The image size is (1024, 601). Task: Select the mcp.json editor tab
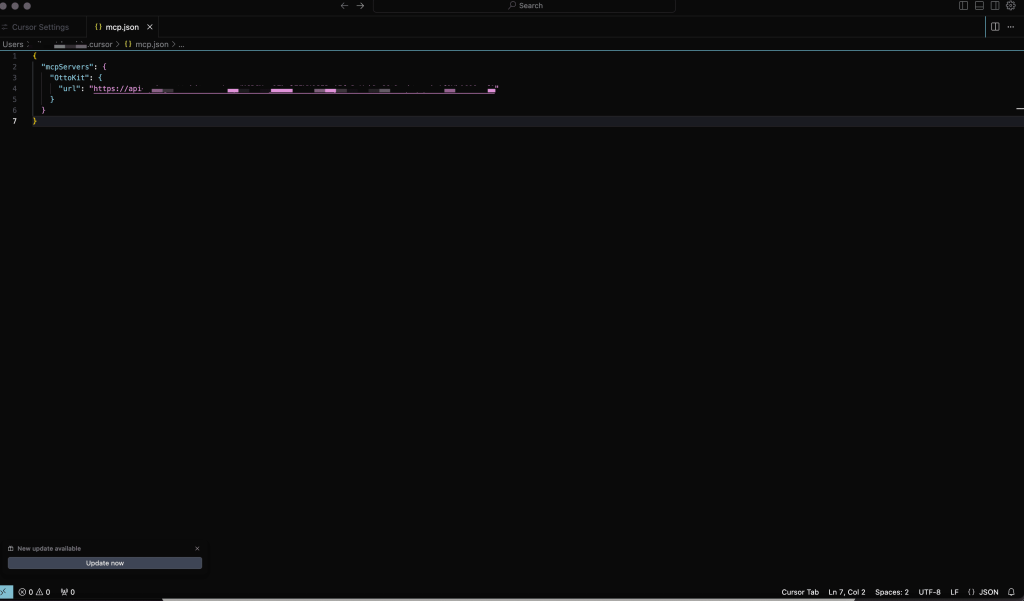(x=122, y=27)
